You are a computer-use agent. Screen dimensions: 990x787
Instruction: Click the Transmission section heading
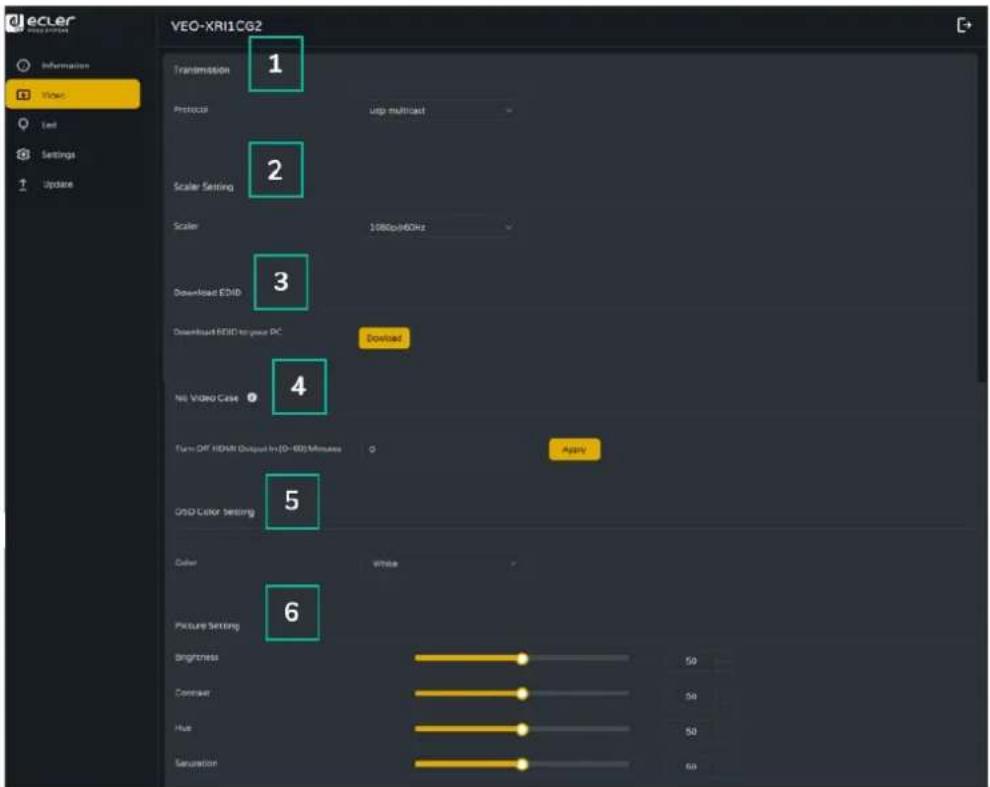click(x=201, y=69)
